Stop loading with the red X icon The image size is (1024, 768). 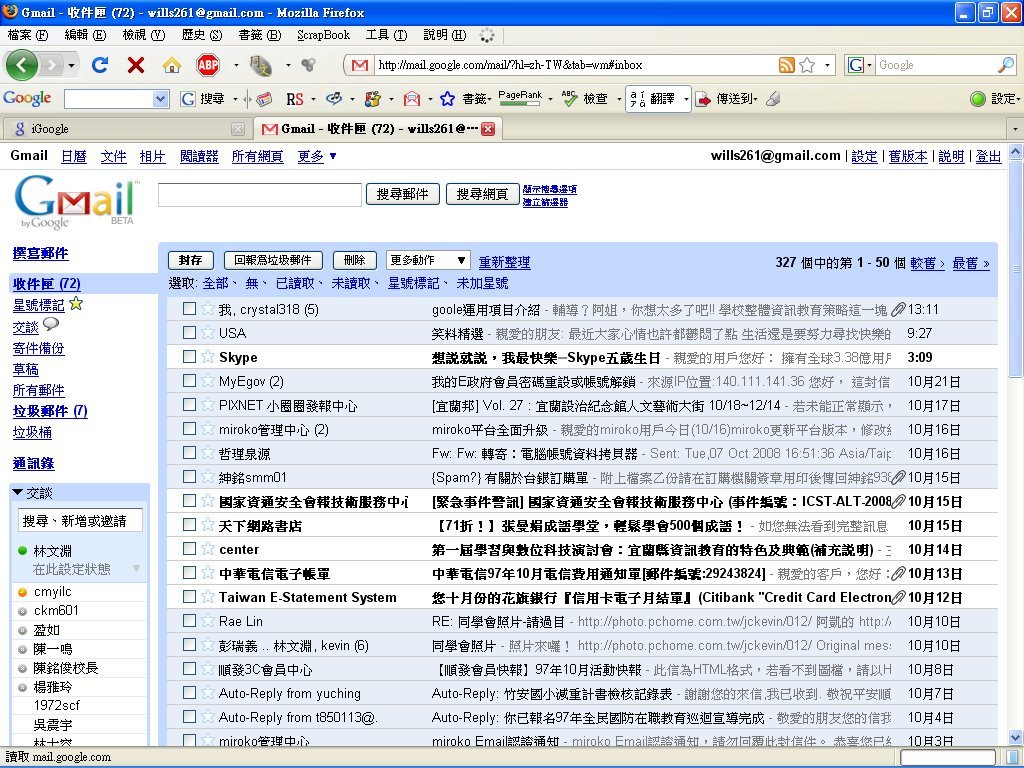coord(136,65)
